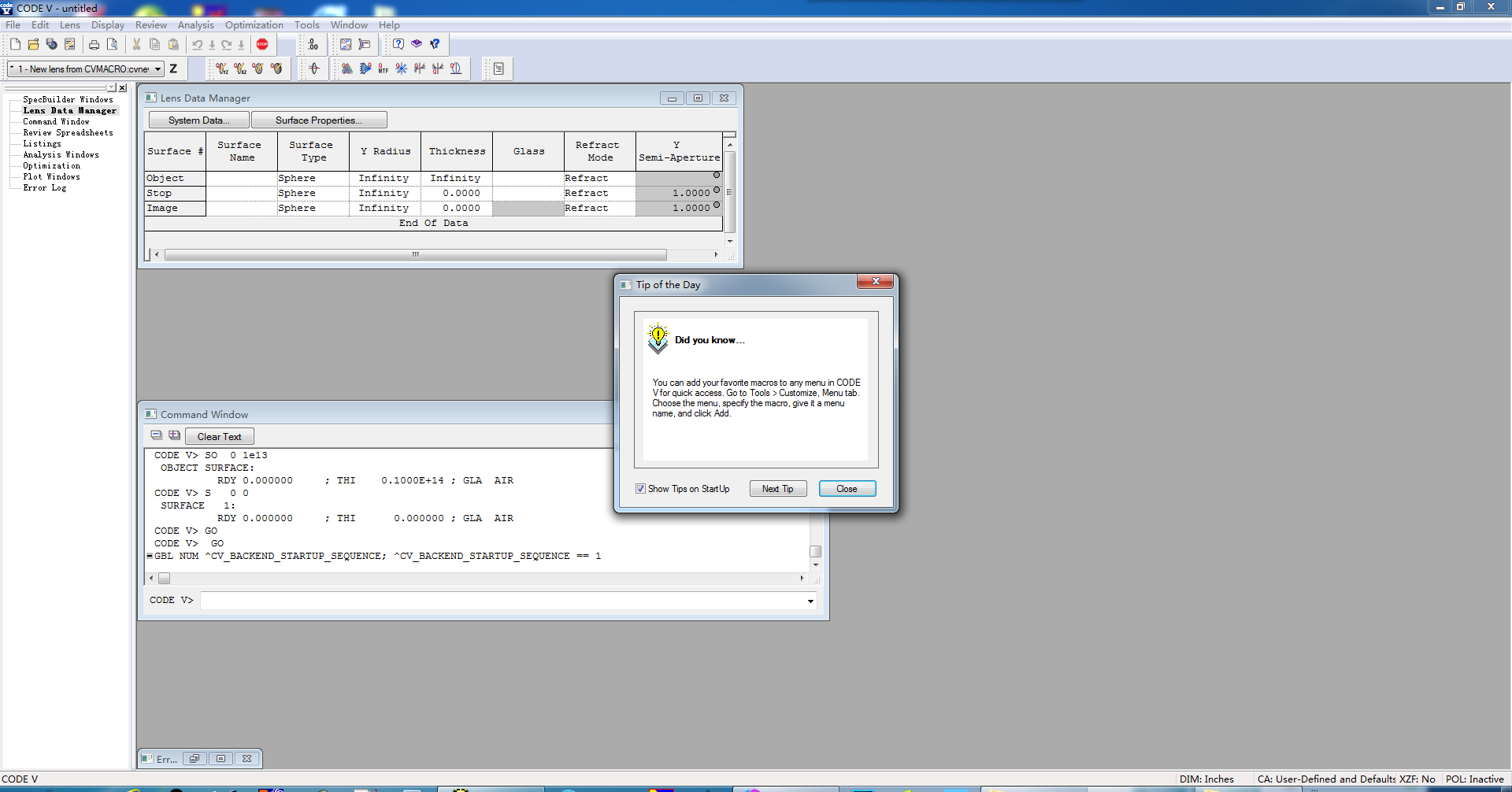Click first icon left of Clear Text
Screen dimensions: 1512x792
pos(156,435)
